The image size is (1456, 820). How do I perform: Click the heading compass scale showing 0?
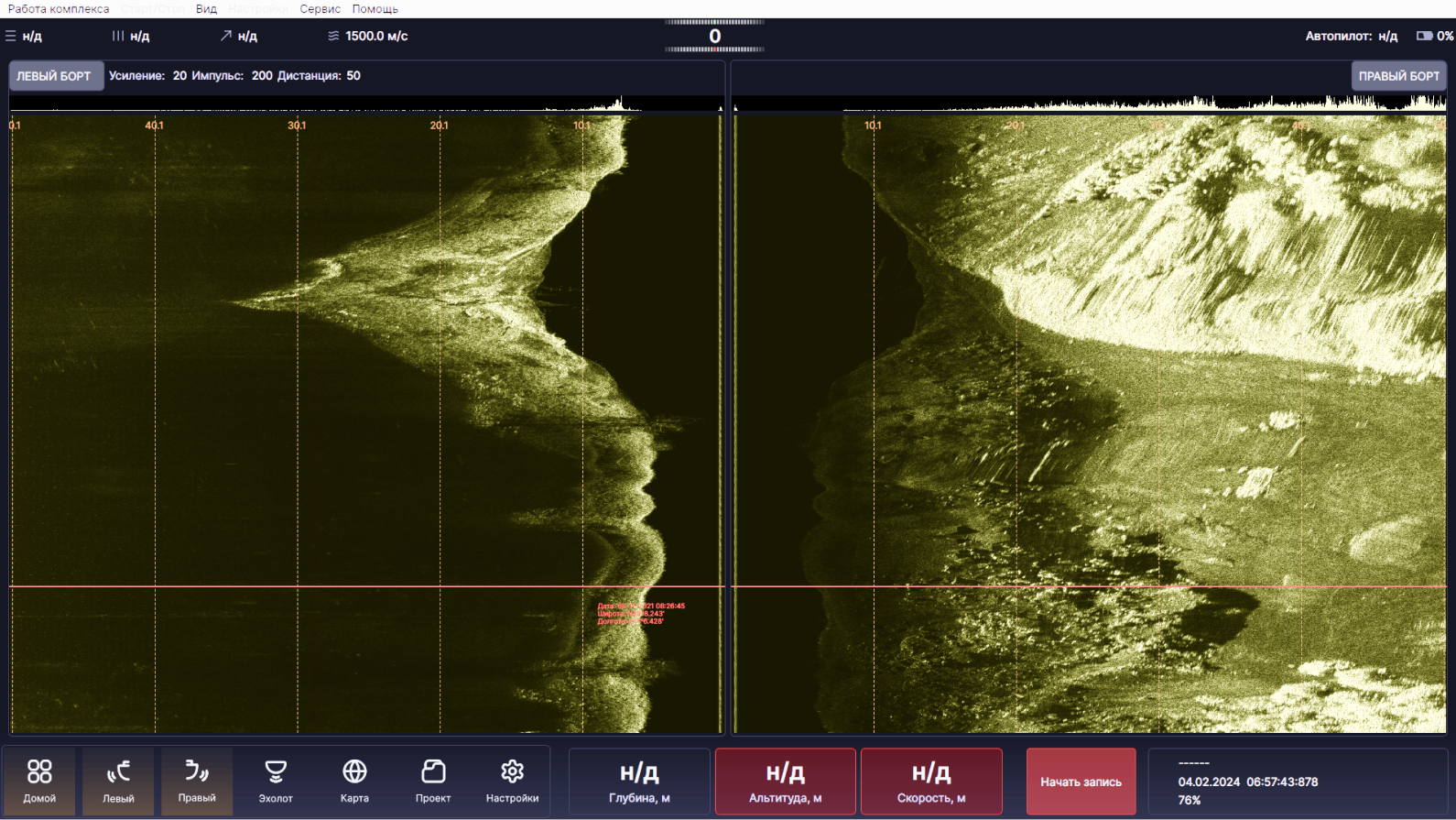point(714,36)
